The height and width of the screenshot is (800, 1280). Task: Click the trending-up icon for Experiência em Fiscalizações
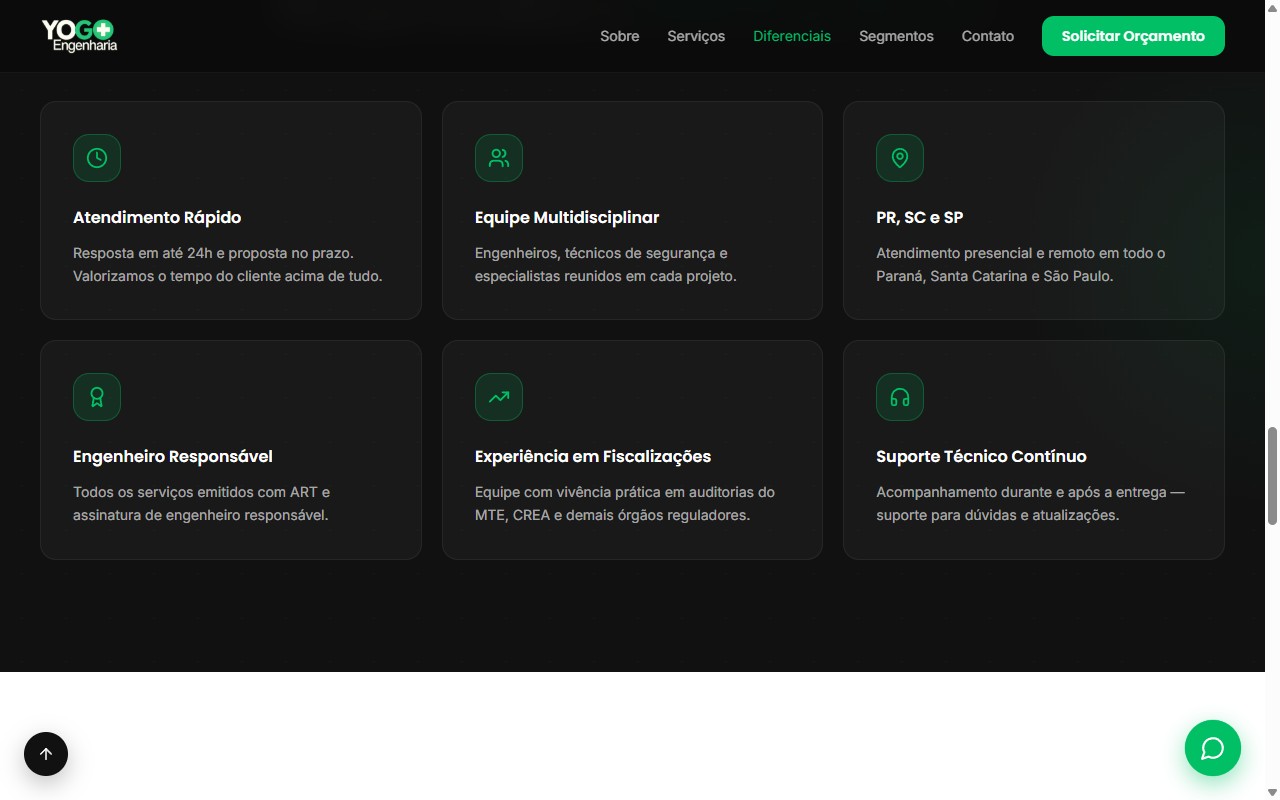pos(499,397)
